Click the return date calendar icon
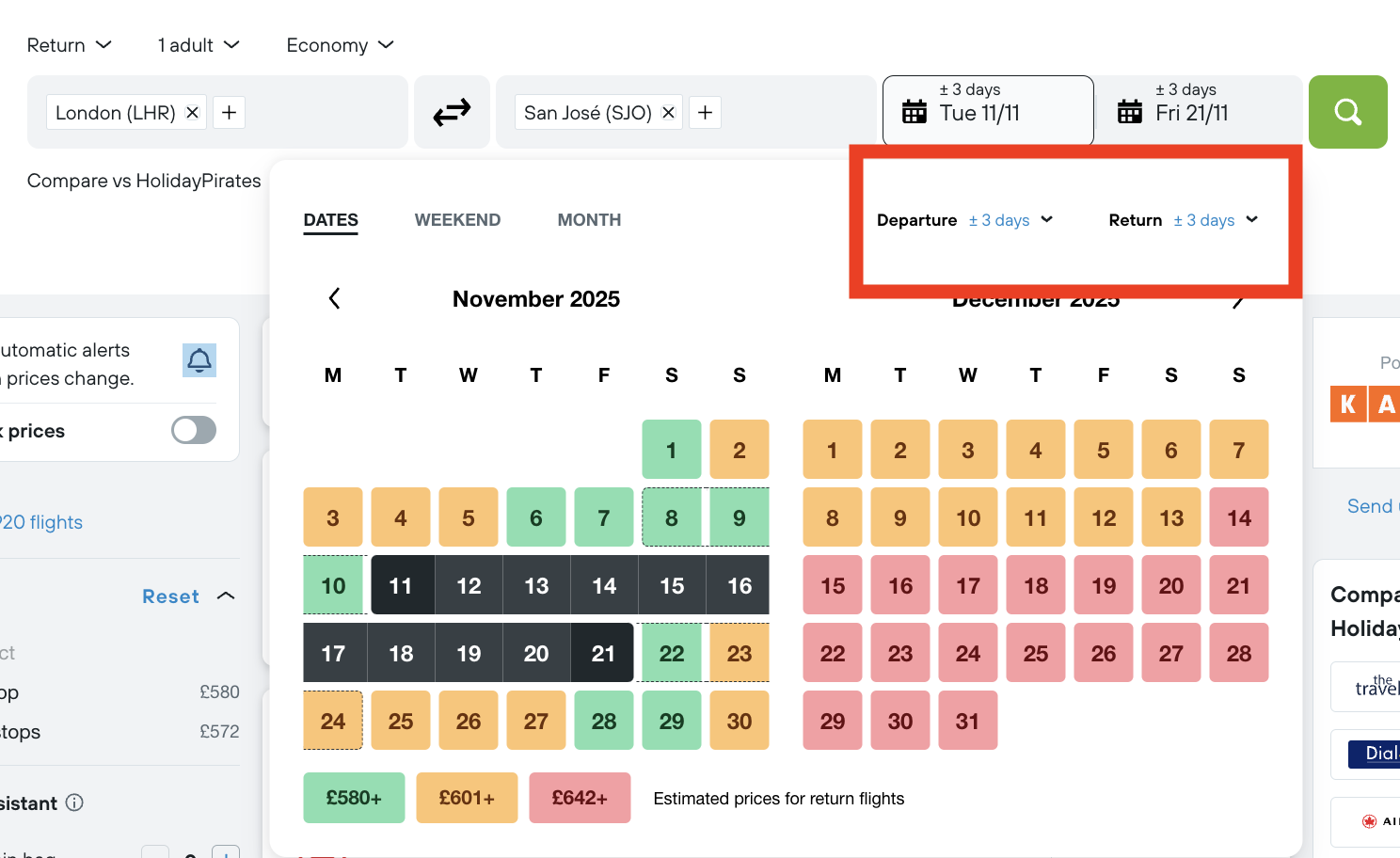Image resolution: width=1400 pixels, height=858 pixels. point(1130,112)
